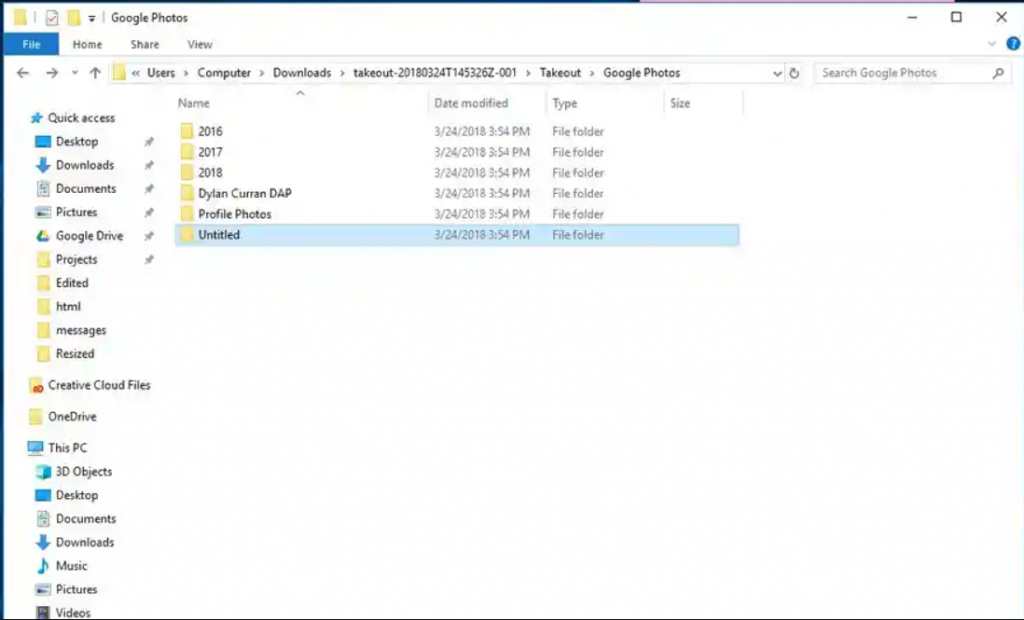Image resolution: width=1024 pixels, height=620 pixels.
Task: Click Google Photos in the address breadcrumb
Action: pyautogui.click(x=641, y=73)
